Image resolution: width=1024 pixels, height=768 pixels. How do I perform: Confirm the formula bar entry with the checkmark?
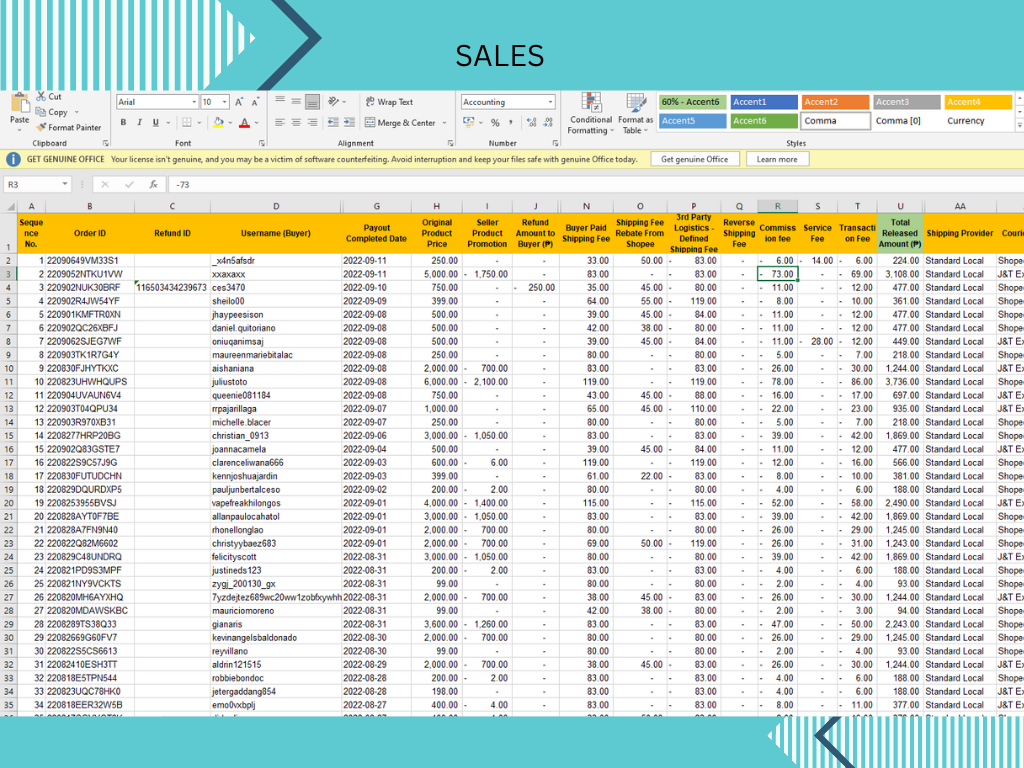(129, 185)
